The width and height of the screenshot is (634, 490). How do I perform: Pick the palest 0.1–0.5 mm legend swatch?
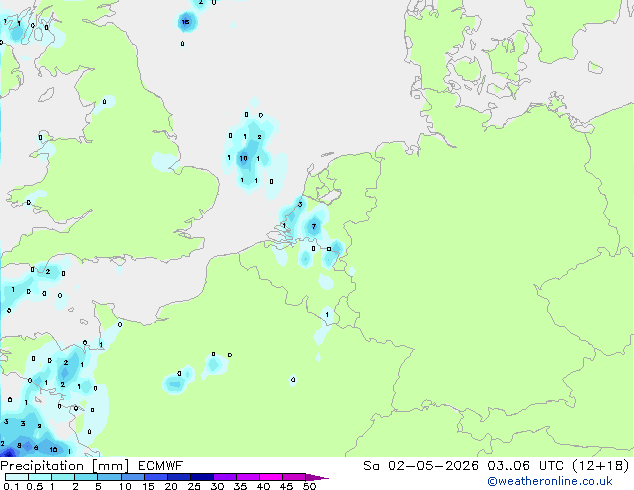17,477
